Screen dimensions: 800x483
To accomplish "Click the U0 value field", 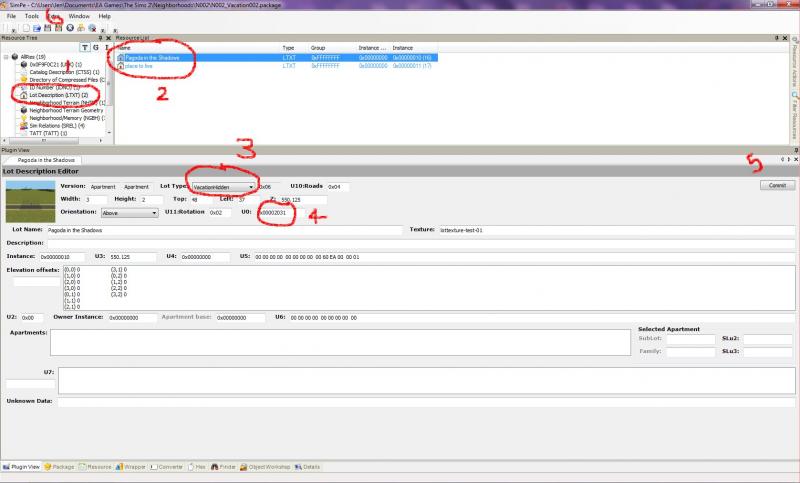I will coord(277,213).
